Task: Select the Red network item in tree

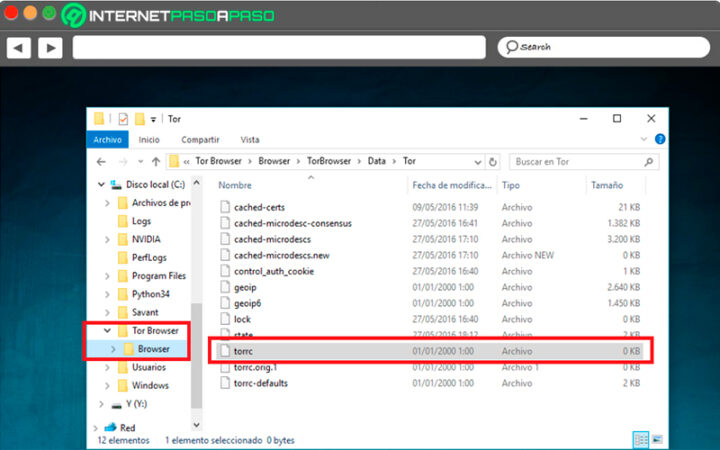Action: coord(127,428)
